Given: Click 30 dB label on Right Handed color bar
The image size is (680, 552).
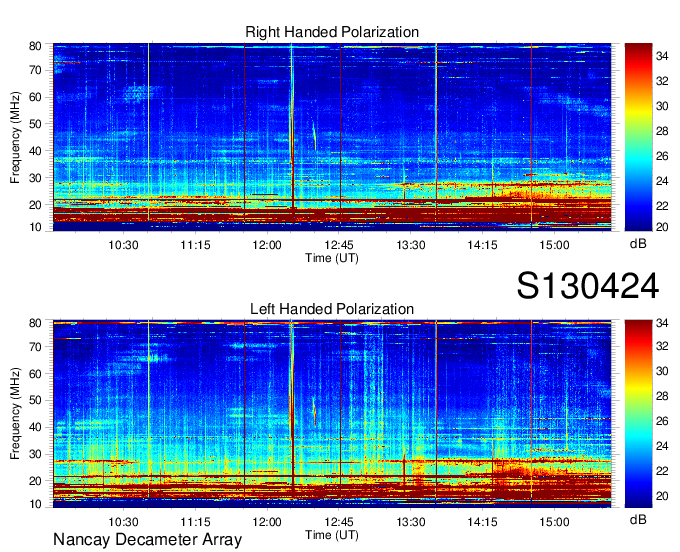Looking at the screenshot, I should (x=662, y=106).
